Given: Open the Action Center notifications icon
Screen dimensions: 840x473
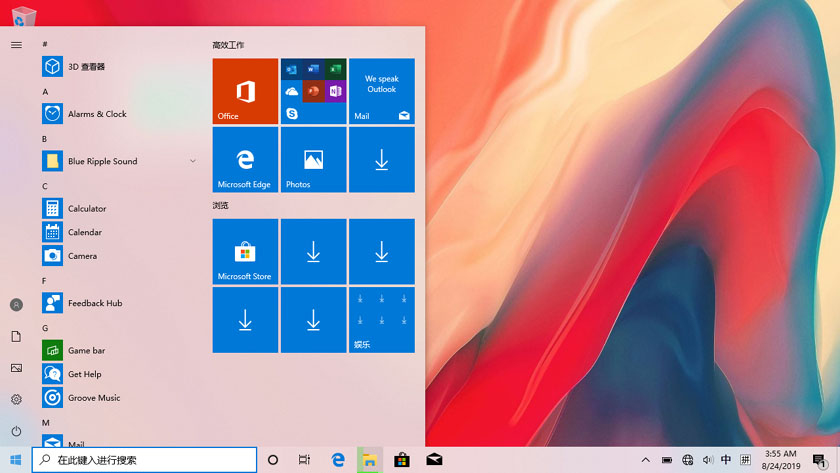Looking at the screenshot, I should pyautogui.click(x=819, y=460).
